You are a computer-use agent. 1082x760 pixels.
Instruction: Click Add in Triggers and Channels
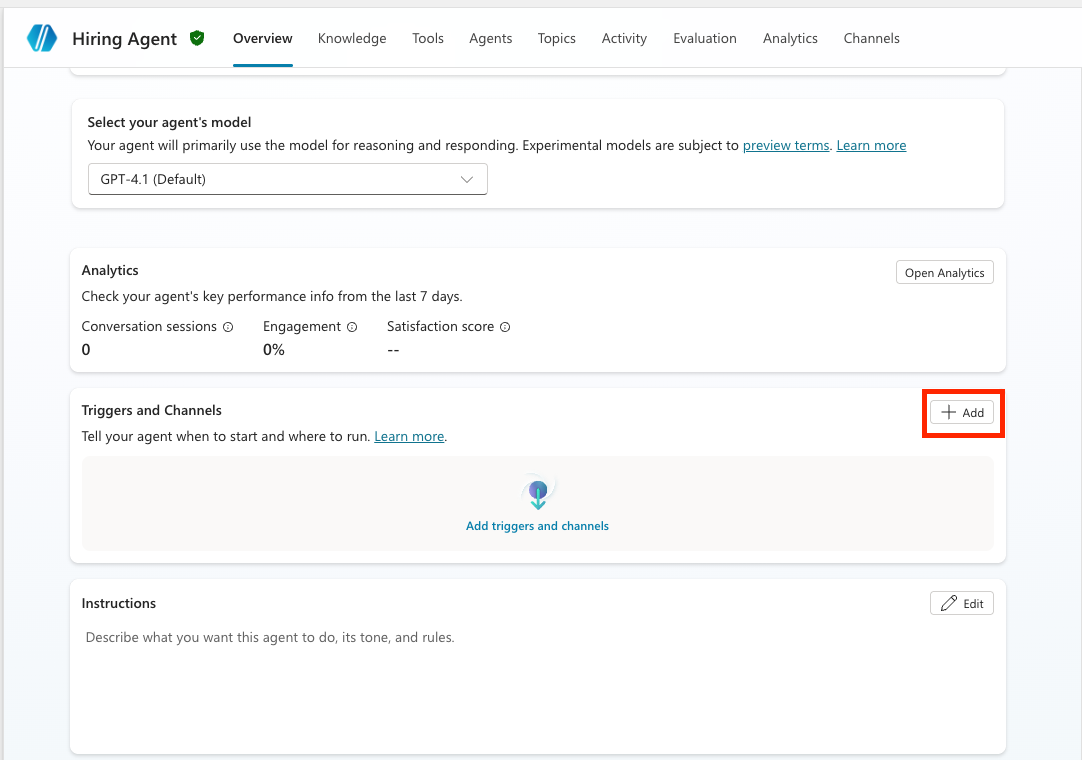962,413
